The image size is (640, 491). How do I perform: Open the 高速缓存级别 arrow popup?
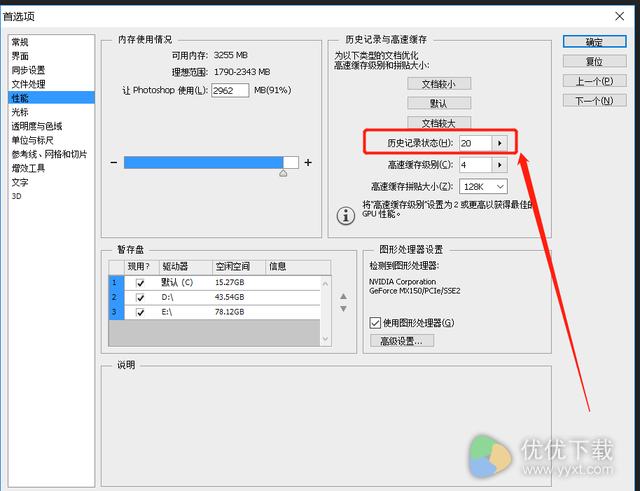point(500,165)
